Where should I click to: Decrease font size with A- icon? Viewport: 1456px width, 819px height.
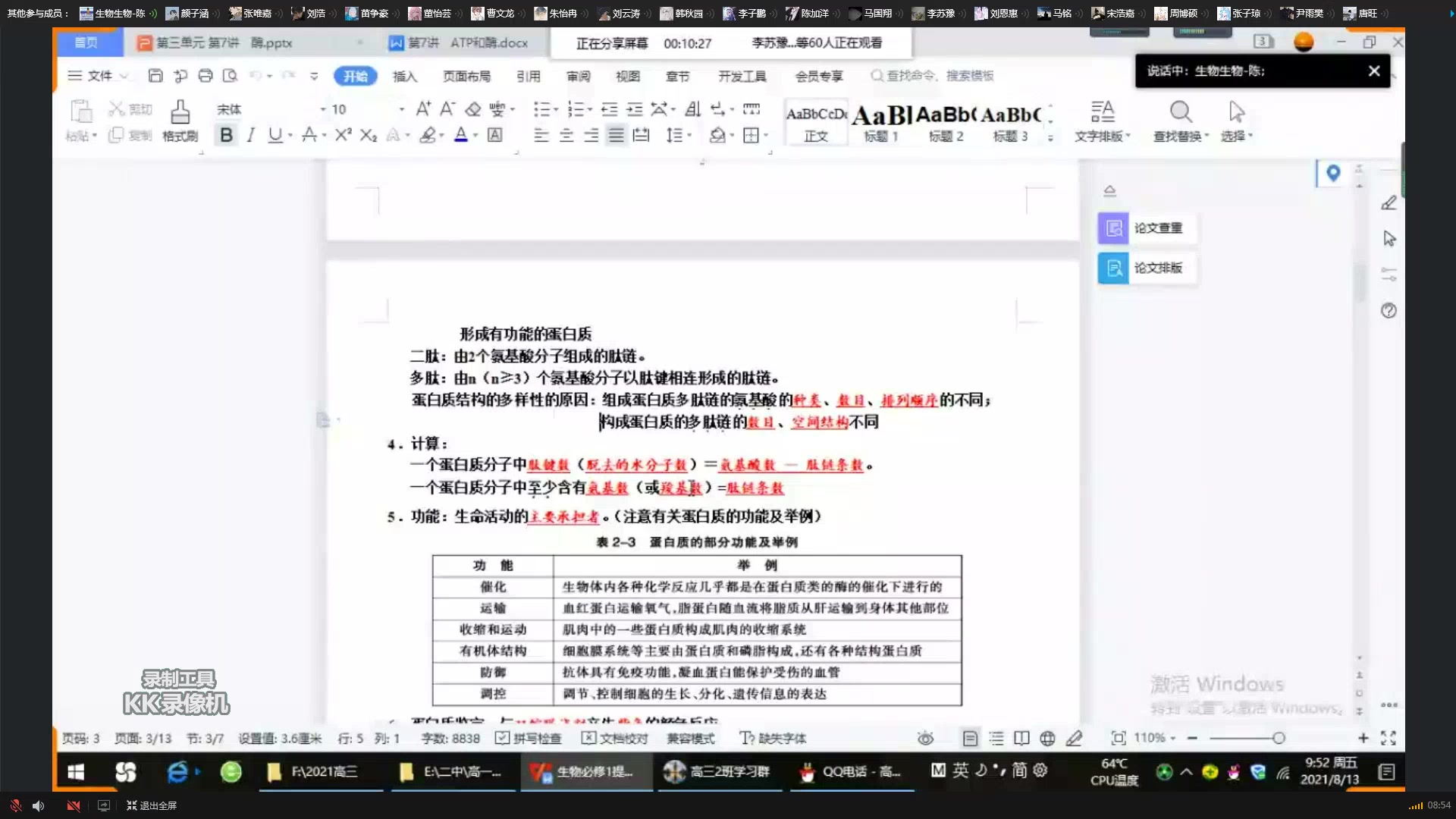tap(447, 109)
